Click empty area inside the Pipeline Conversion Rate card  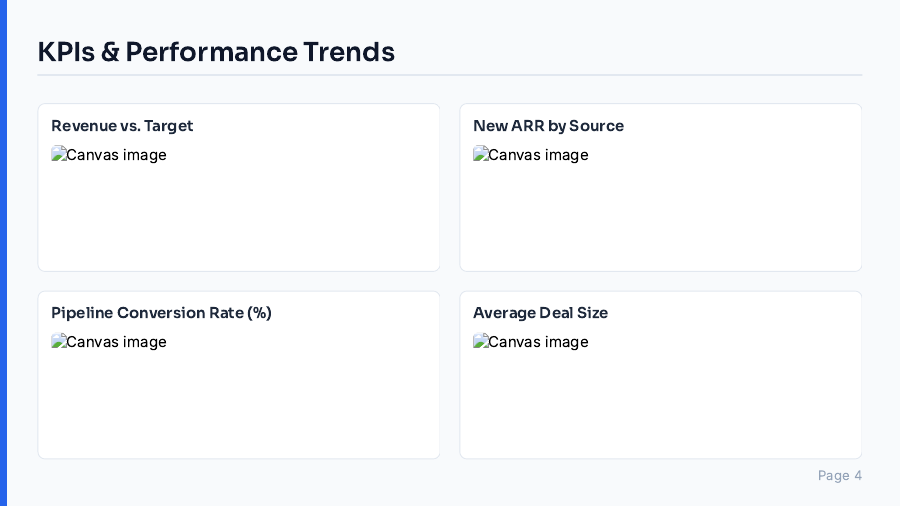click(x=238, y=407)
